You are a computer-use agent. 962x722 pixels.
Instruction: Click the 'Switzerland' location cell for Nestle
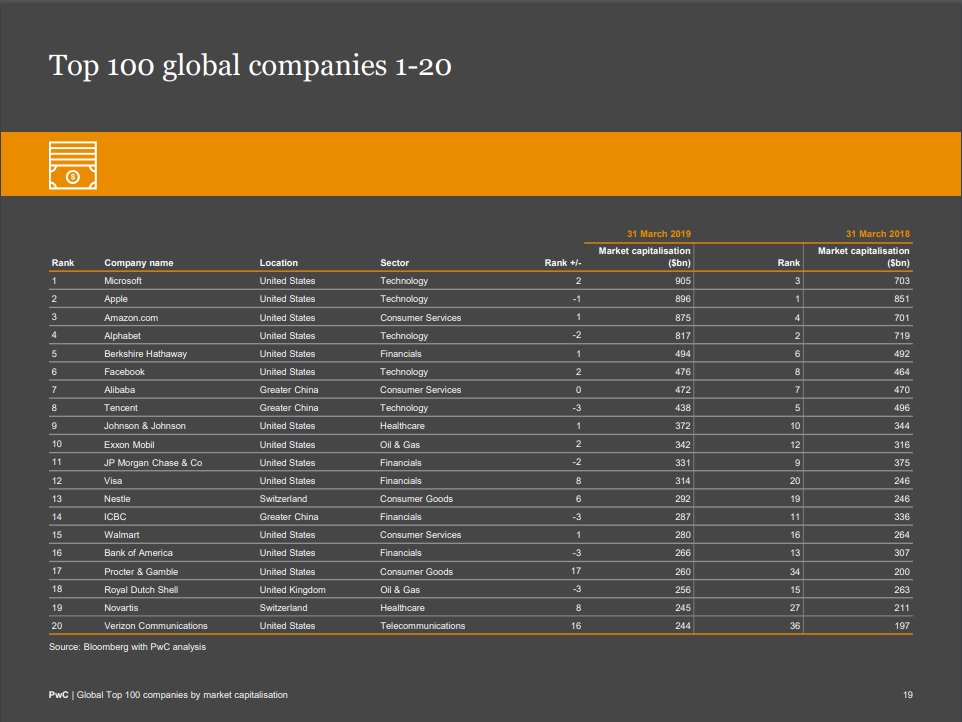coord(283,499)
